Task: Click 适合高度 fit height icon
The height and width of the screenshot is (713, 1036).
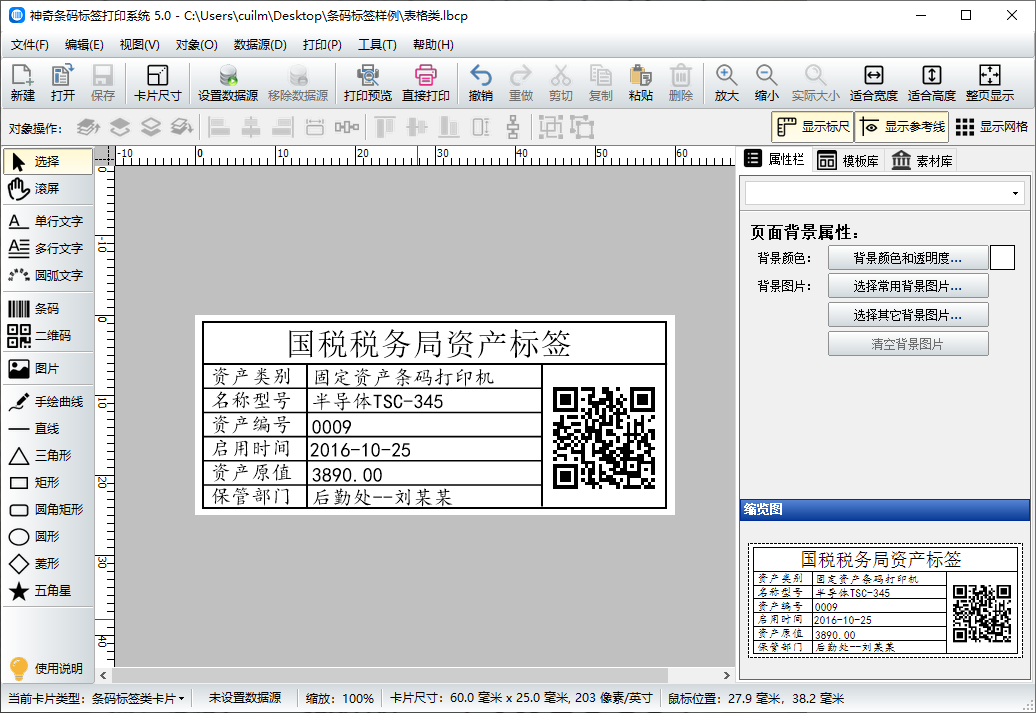Action: tap(932, 83)
